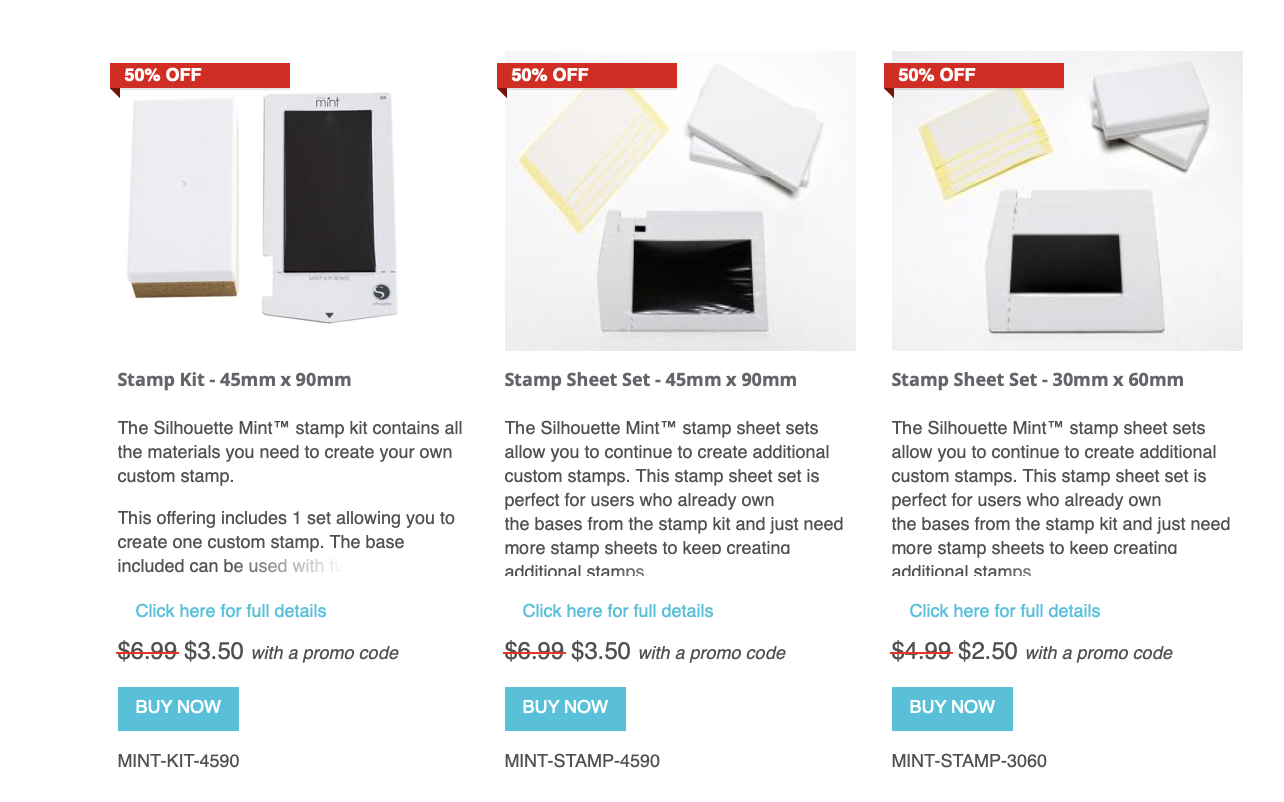Click the MINT-KIT-4590 SKU text

click(178, 761)
